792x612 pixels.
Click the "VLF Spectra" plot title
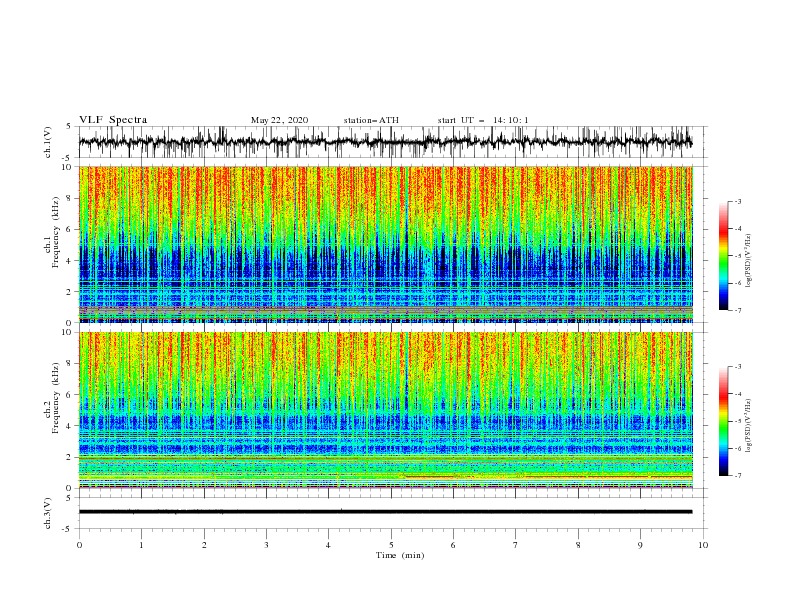coord(113,120)
